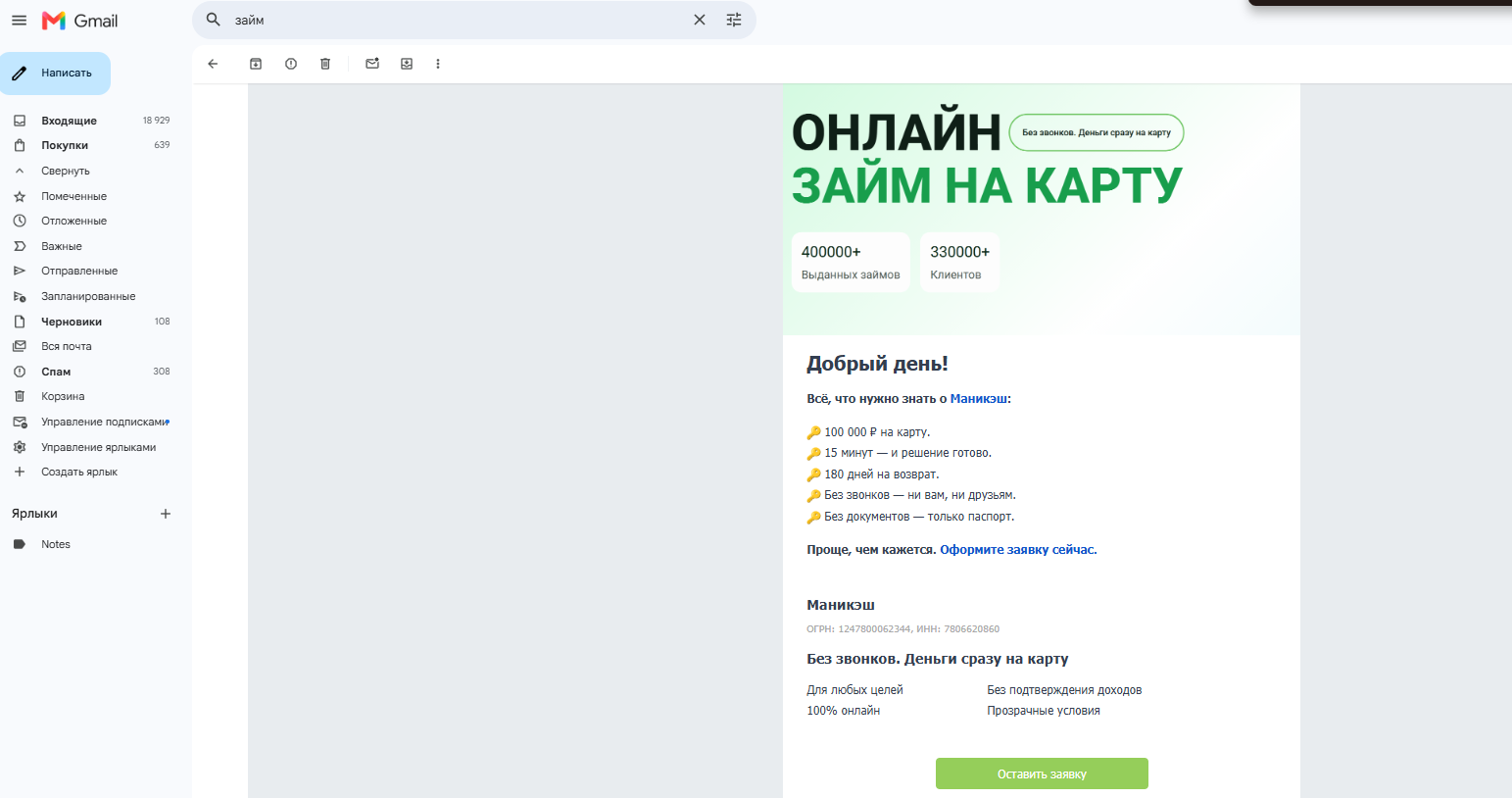Viewport: 1512px width, 798px height.
Task: Mark the email as unread
Action: pos(372,64)
